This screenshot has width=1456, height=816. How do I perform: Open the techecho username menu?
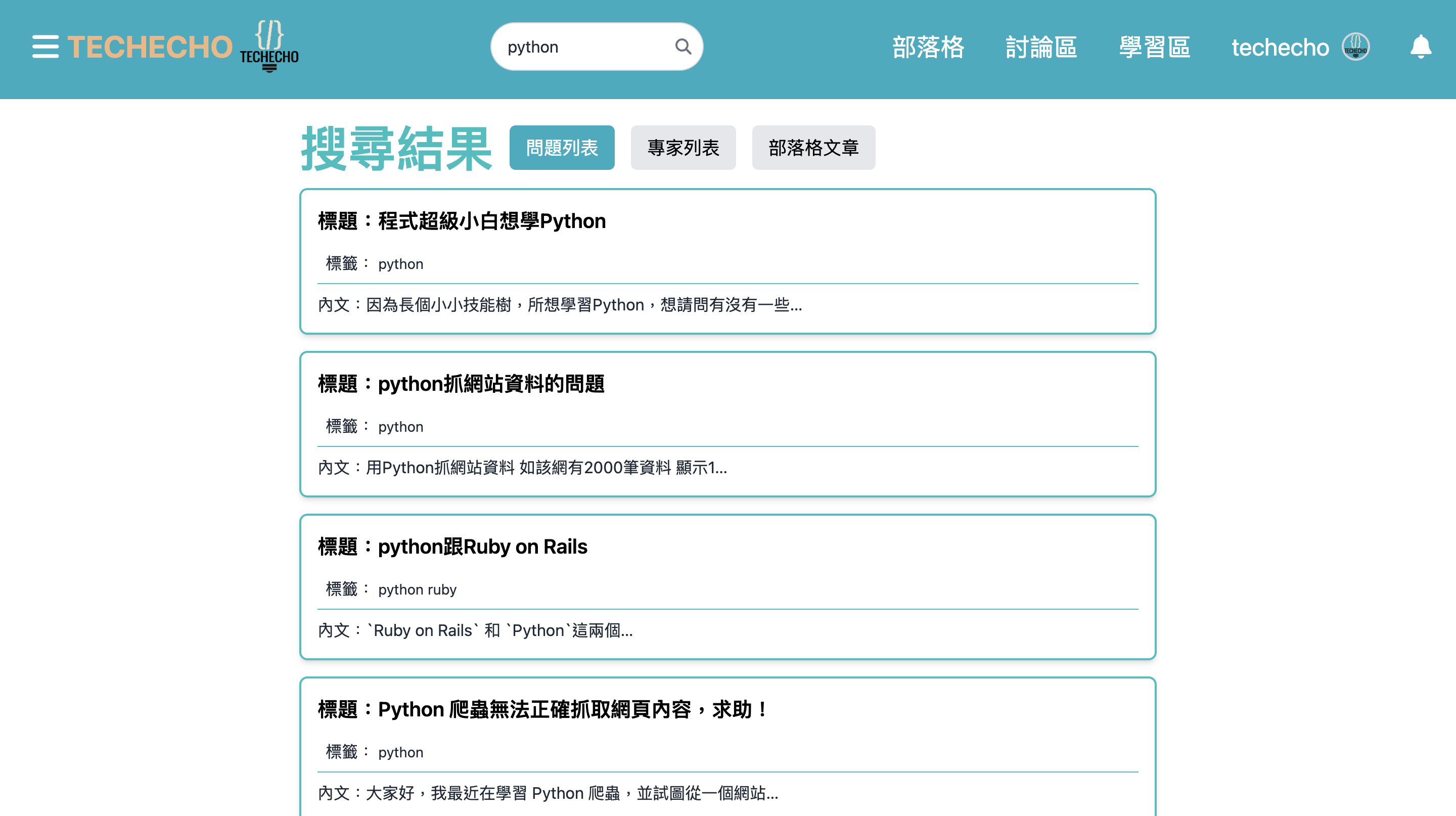coord(1280,48)
